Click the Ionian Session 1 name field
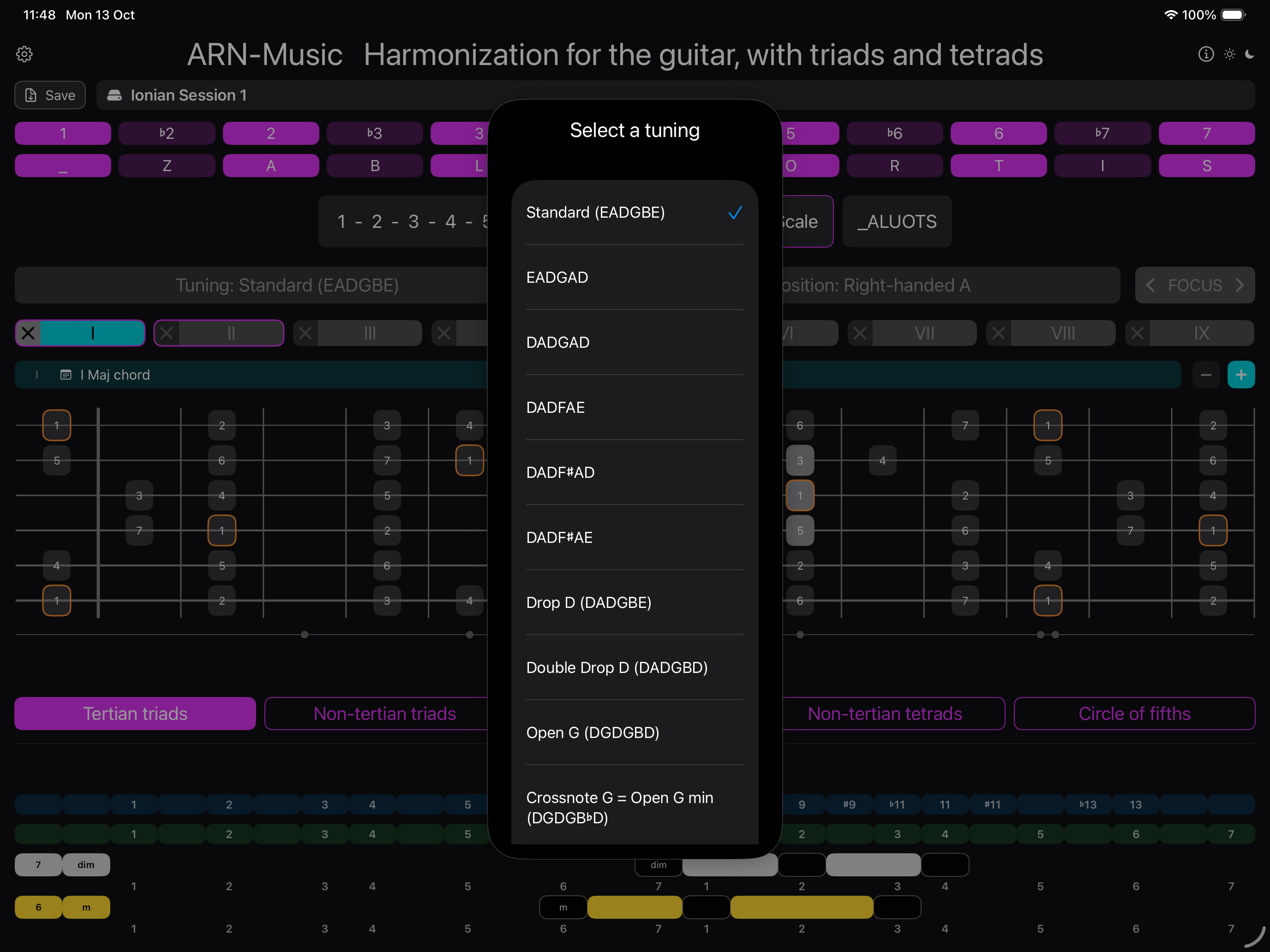Image resolution: width=1270 pixels, height=952 pixels. [188, 95]
